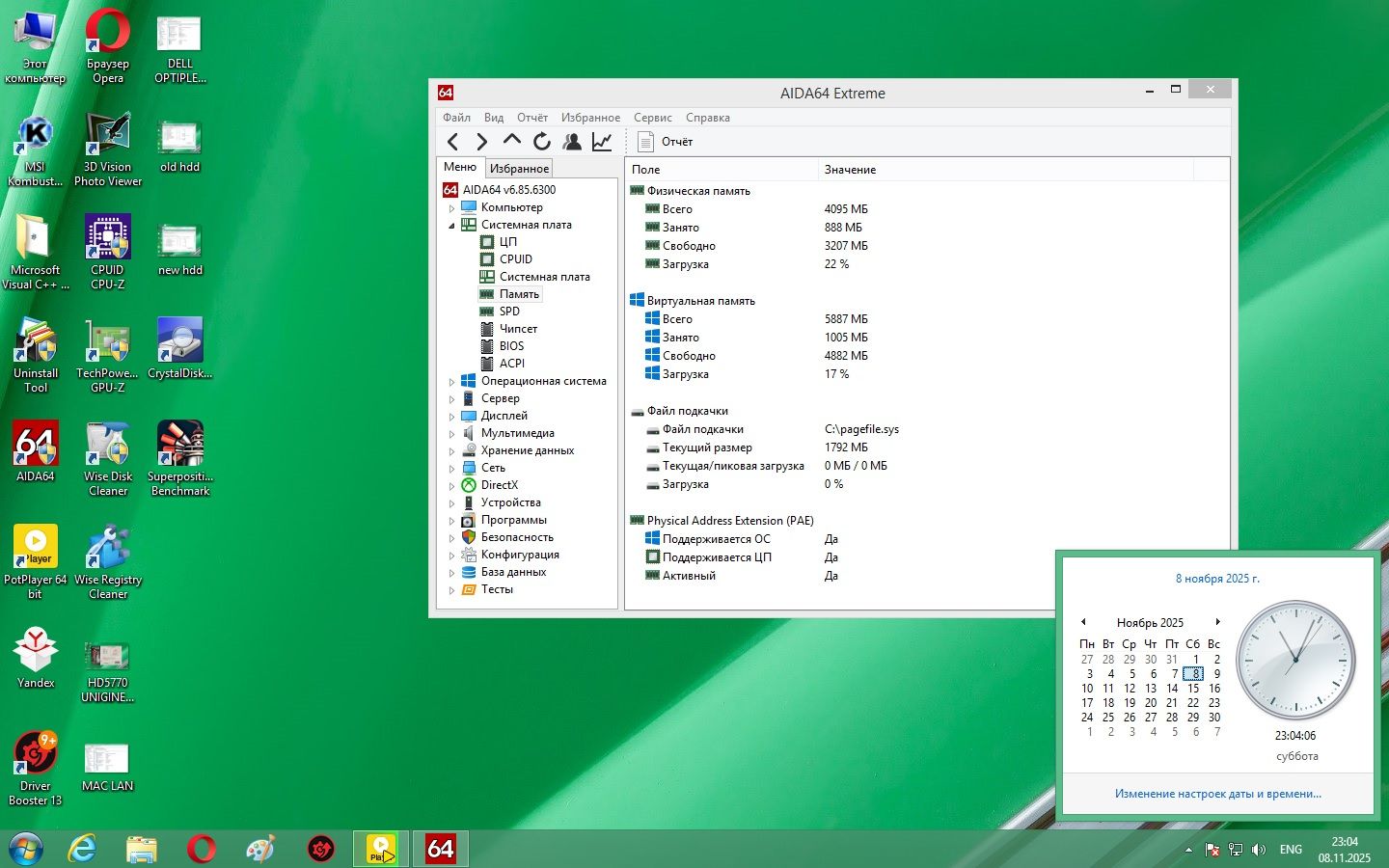Click the Up arrow toolbar icon
The width and height of the screenshot is (1389, 868).
coord(512,141)
